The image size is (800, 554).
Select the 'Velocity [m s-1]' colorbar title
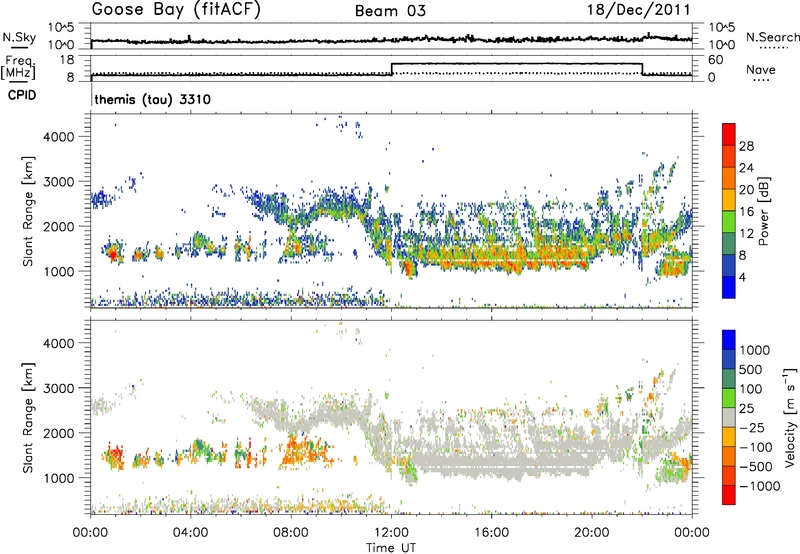coord(790,417)
